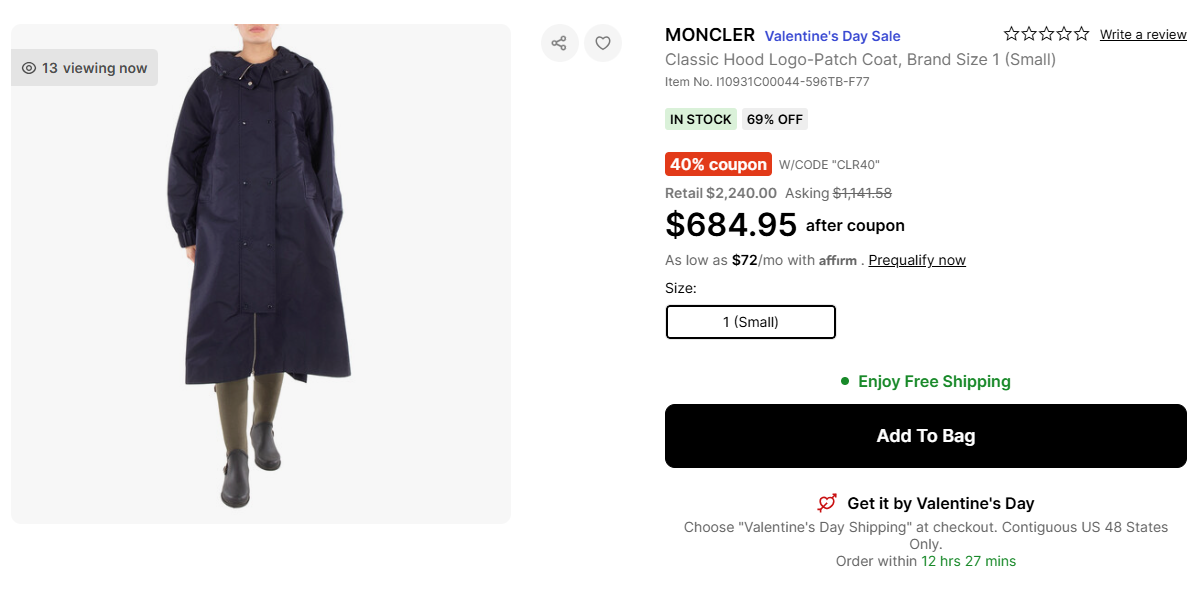Select size 1 (Small) option

coord(750,322)
